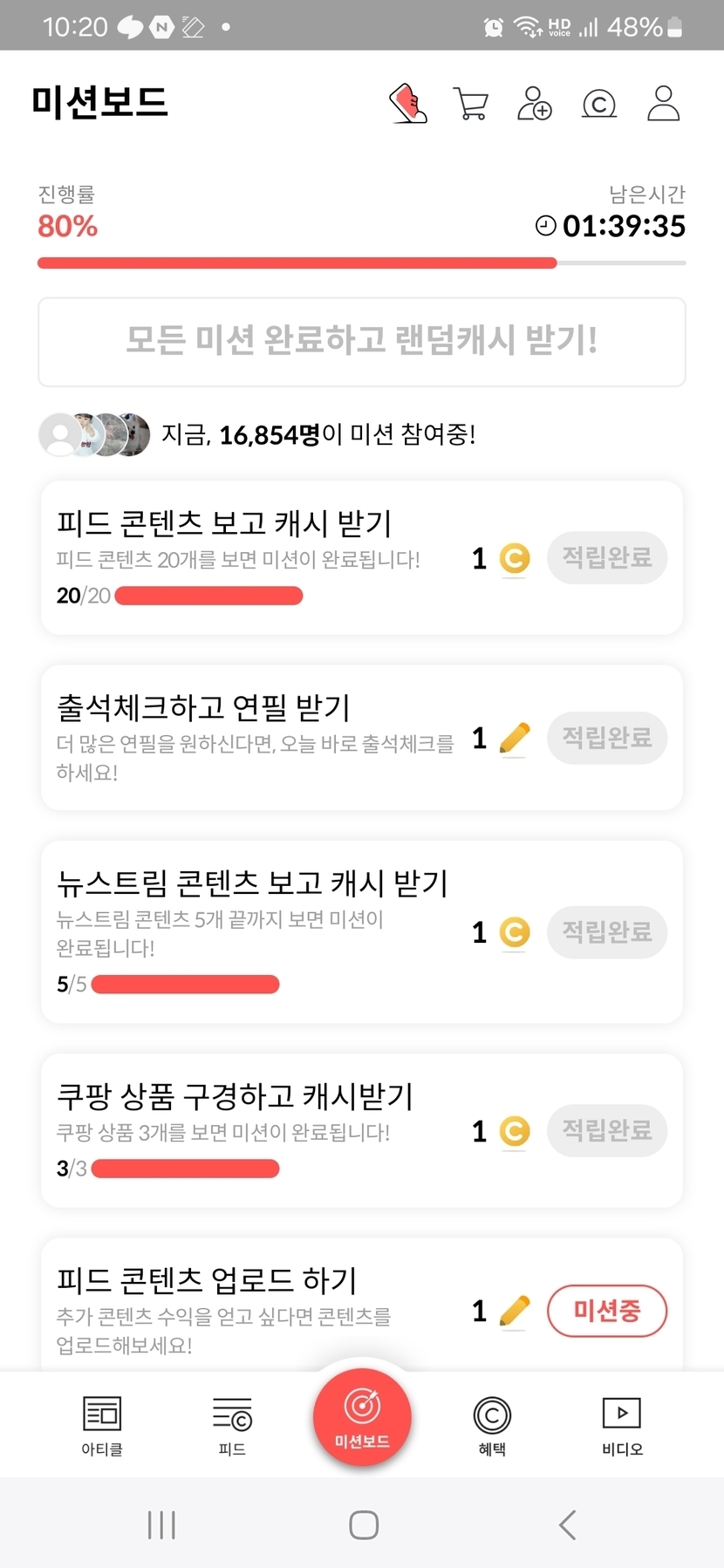Open the 비디오 tab
The image size is (724, 1568).
pos(622,1425)
